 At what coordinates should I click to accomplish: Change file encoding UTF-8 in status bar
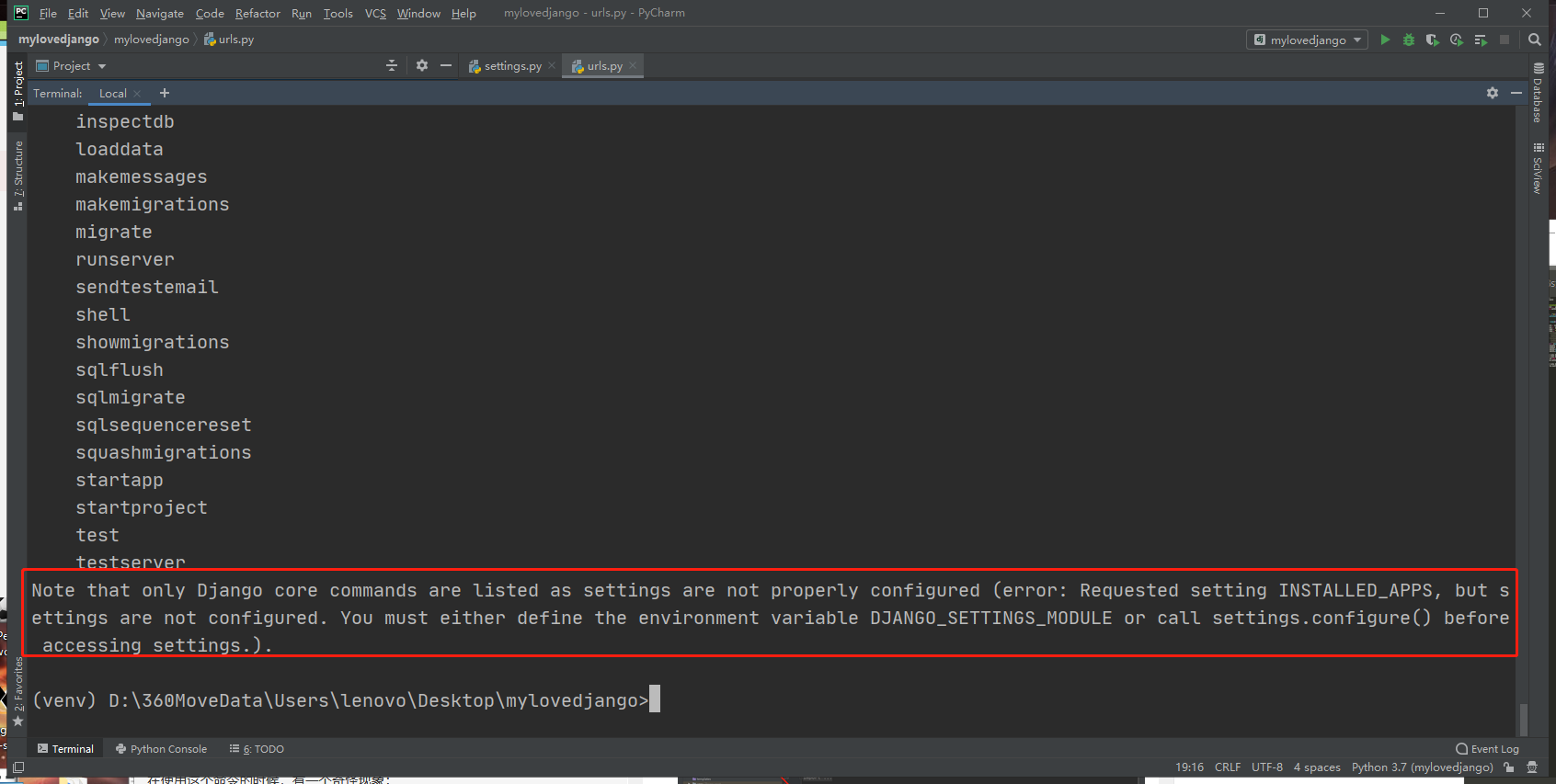click(1266, 767)
